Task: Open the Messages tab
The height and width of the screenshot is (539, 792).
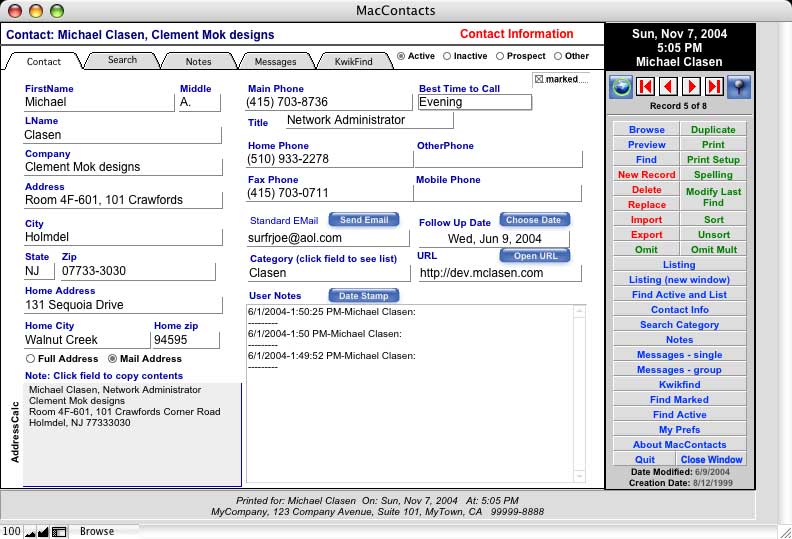Action: point(275,61)
